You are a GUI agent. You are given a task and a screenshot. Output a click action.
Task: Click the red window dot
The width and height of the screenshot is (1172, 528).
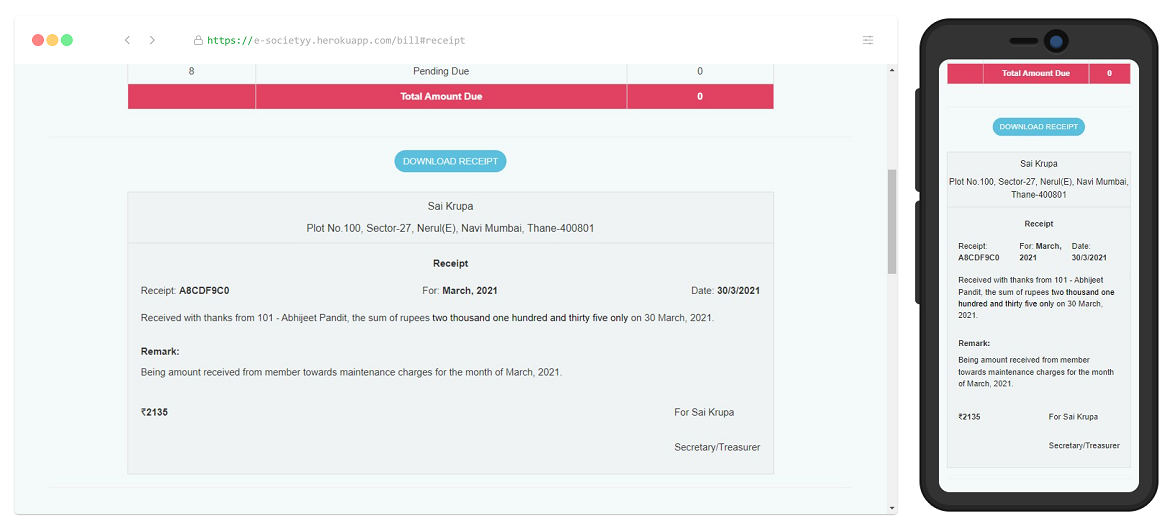(38, 40)
